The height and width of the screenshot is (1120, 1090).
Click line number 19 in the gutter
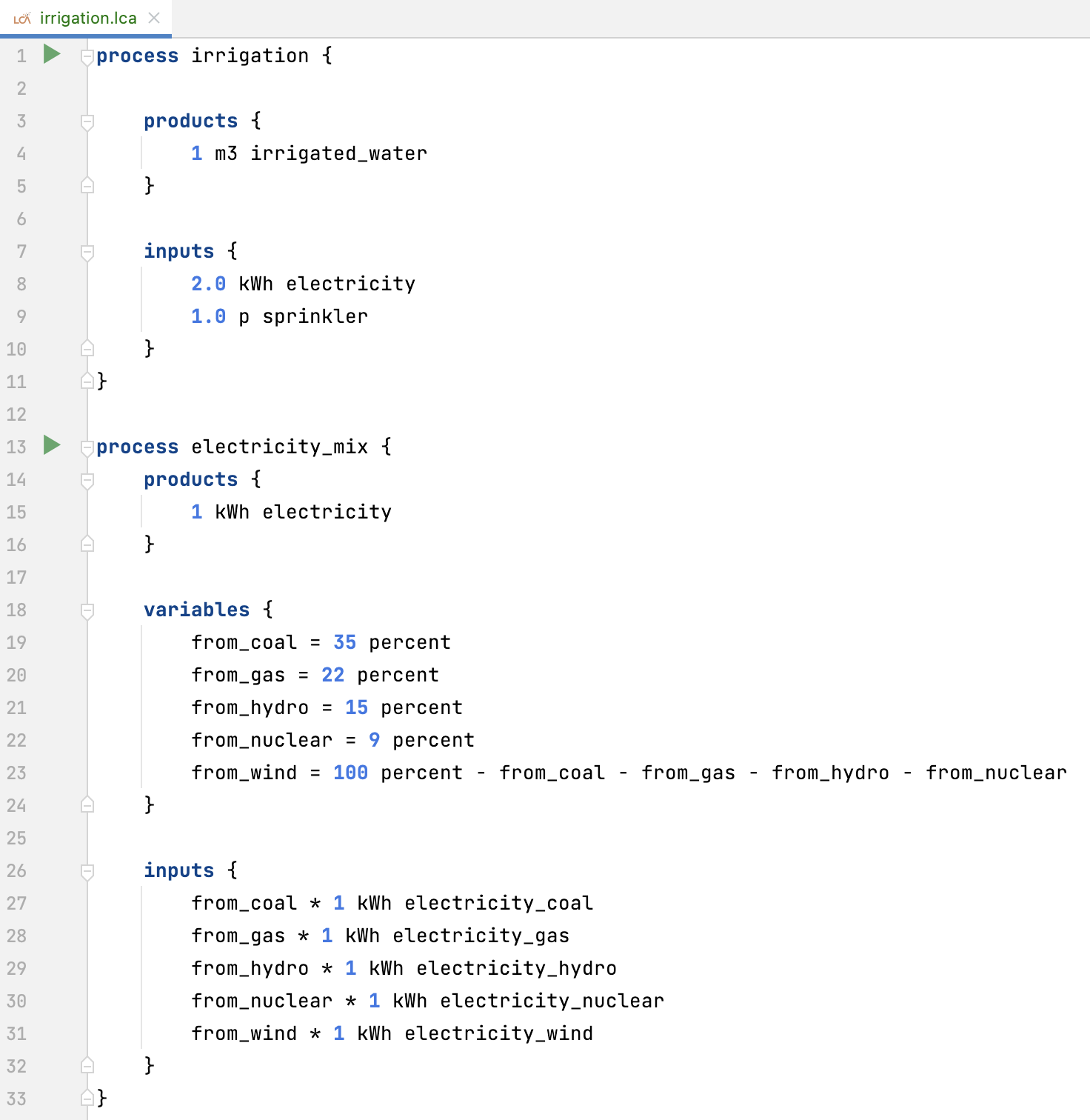pyautogui.click(x=16, y=642)
